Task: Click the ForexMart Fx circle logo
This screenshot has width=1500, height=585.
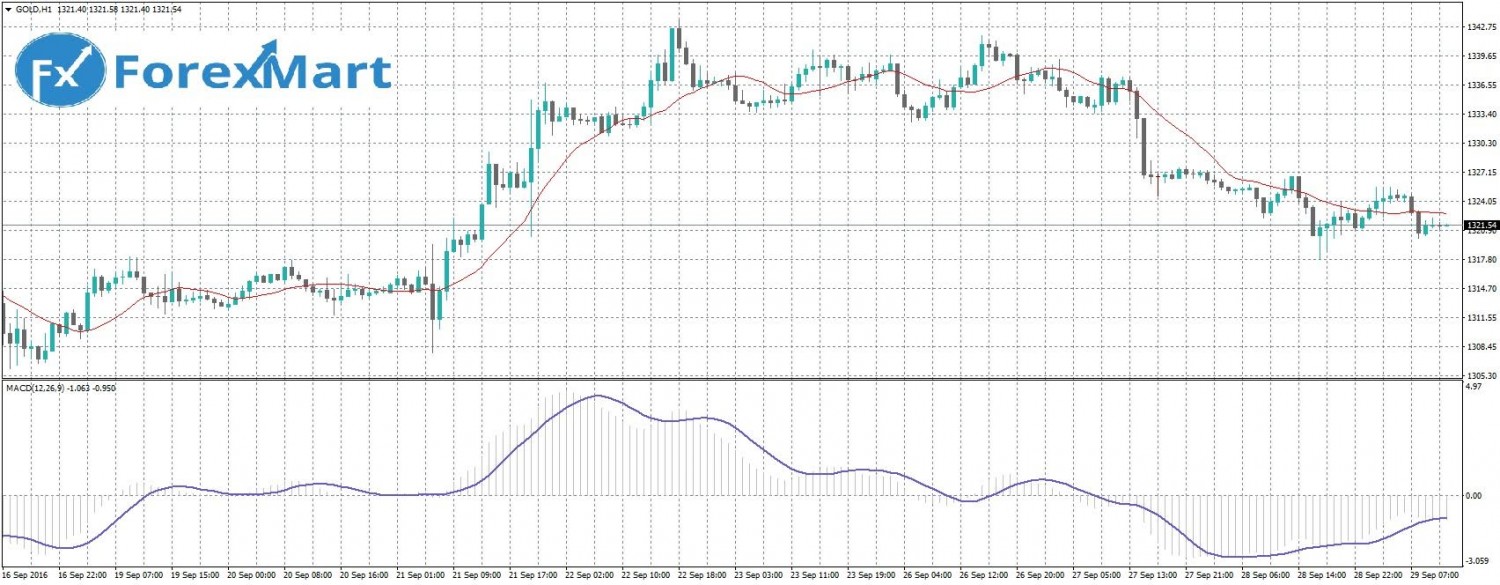Action: (60, 71)
